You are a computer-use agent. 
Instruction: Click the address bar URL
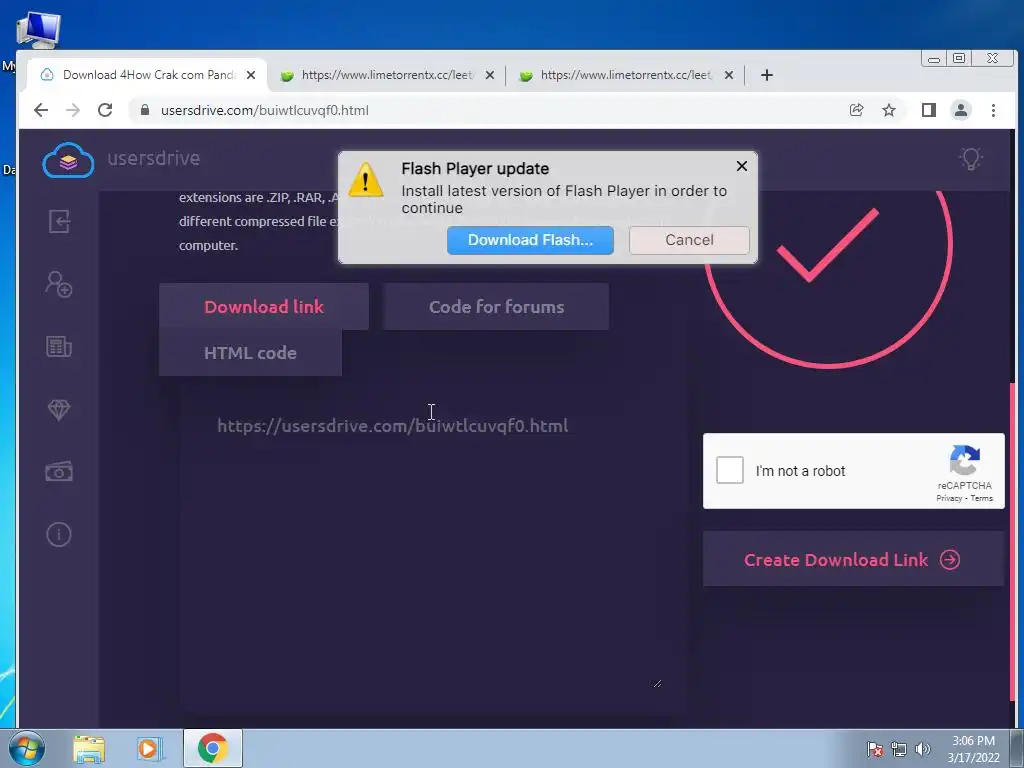click(264, 110)
